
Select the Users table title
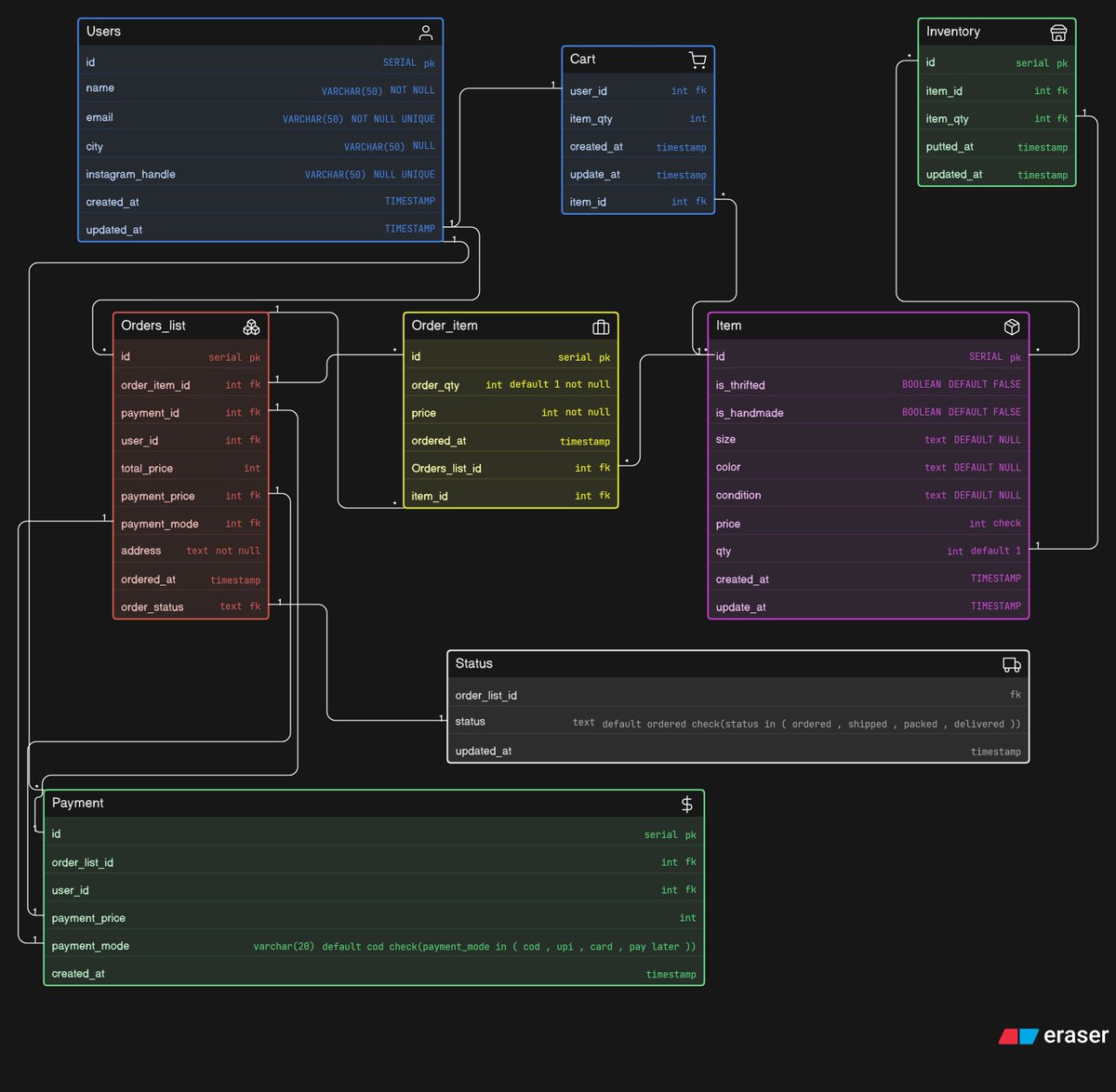(x=103, y=32)
